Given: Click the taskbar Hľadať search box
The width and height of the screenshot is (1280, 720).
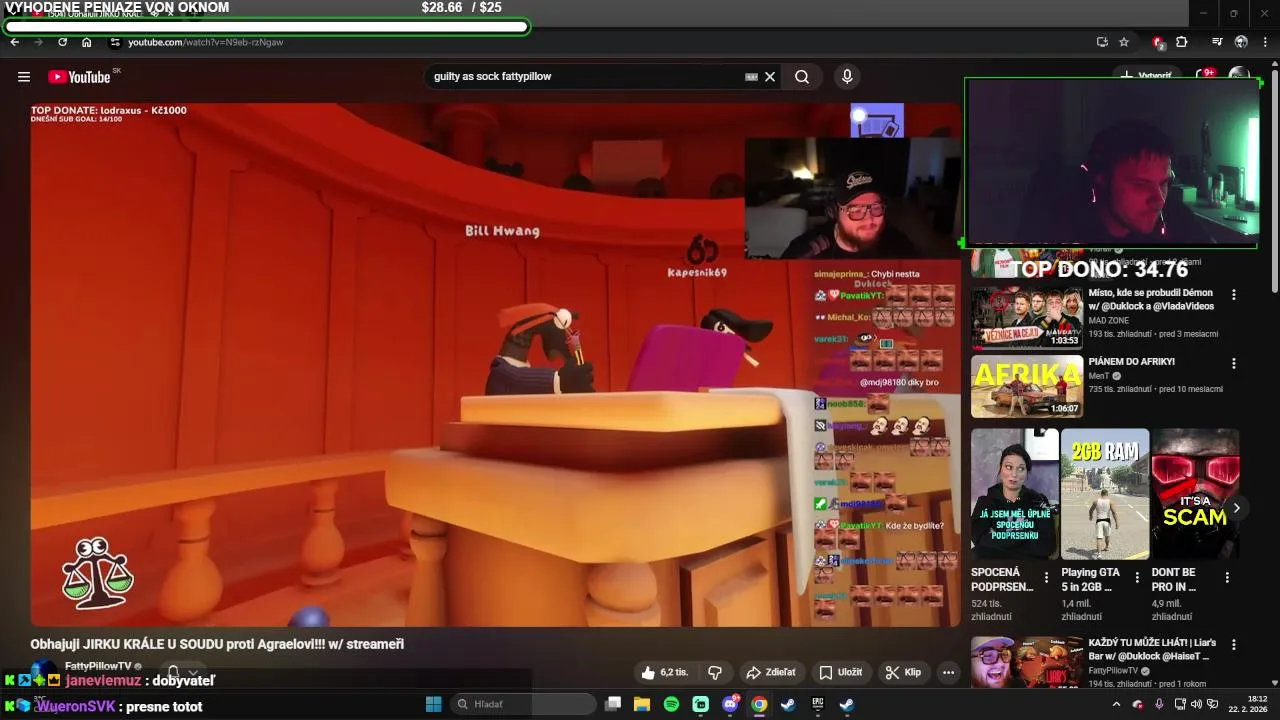Looking at the screenshot, I should click(x=523, y=704).
